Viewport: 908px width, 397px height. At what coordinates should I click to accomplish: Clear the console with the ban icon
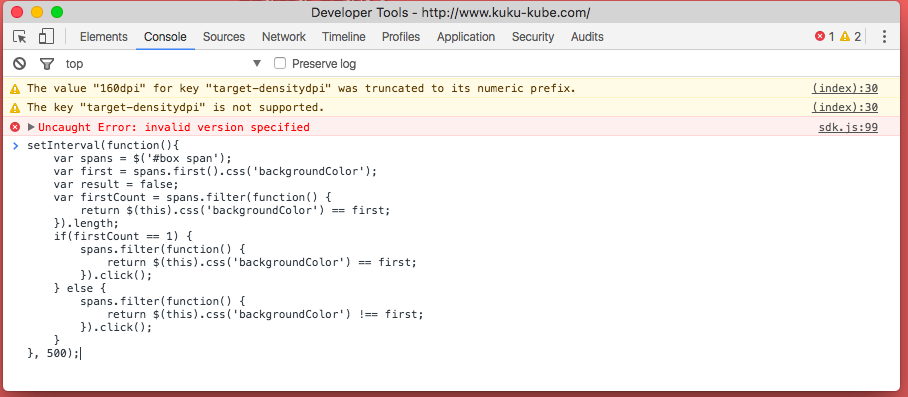click(x=20, y=64)
